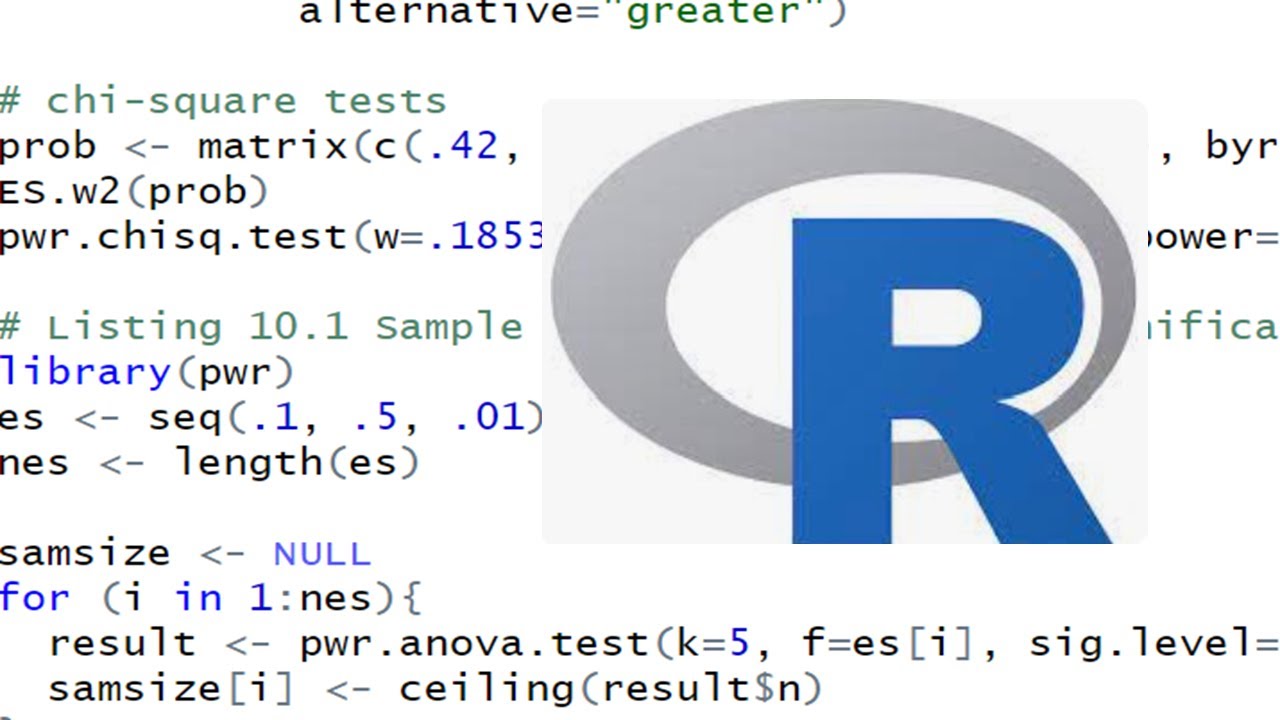This screenshot has height=720, width=1280.
Task: Click the 'result <- pwr.anova.test' line
Action: tap(664, 643)
